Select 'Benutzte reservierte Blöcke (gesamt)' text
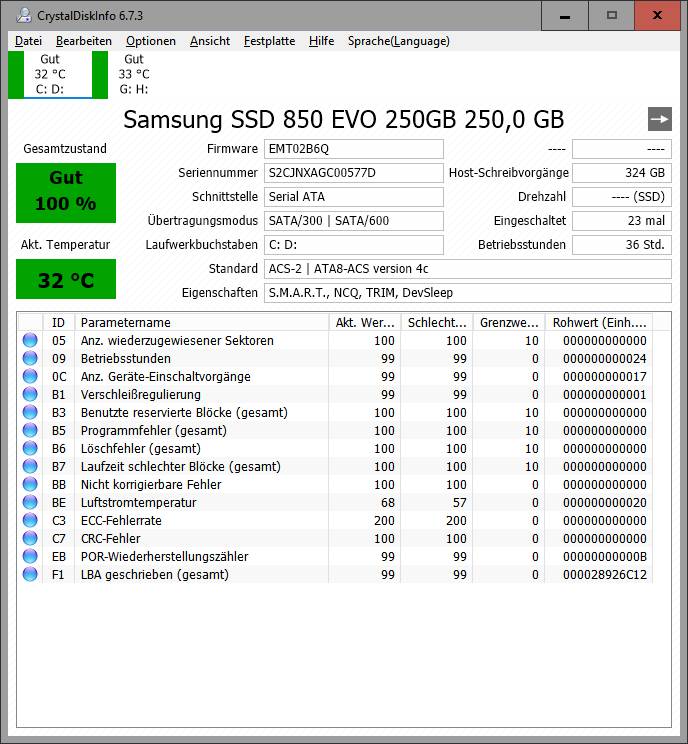The image size is (688, 744). click(x=184, y=413)
